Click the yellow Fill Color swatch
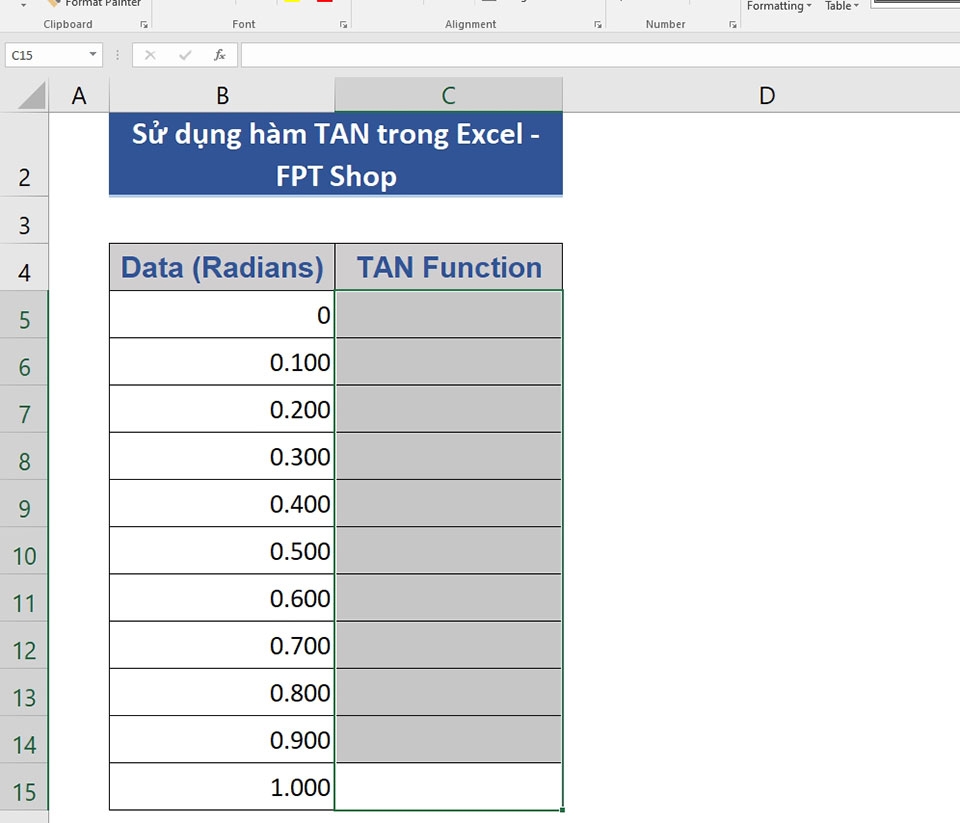Image resolution: width=960 pixels, height=823 pixels. [292, 3]
